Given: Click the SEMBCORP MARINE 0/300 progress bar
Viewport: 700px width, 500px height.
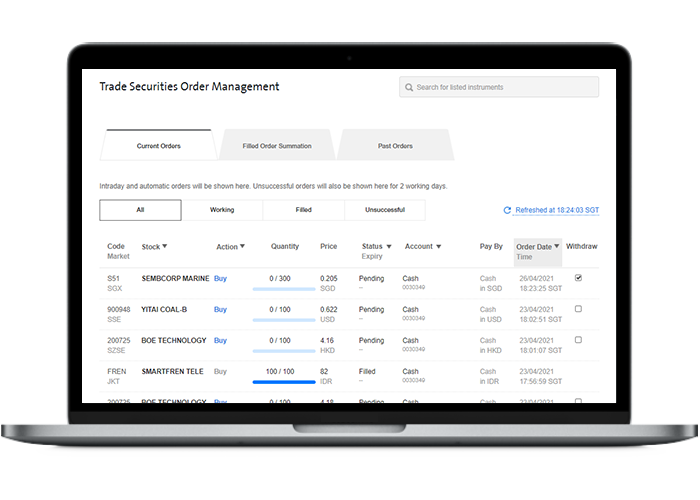Looking at the screenshot, I should 284,289.
